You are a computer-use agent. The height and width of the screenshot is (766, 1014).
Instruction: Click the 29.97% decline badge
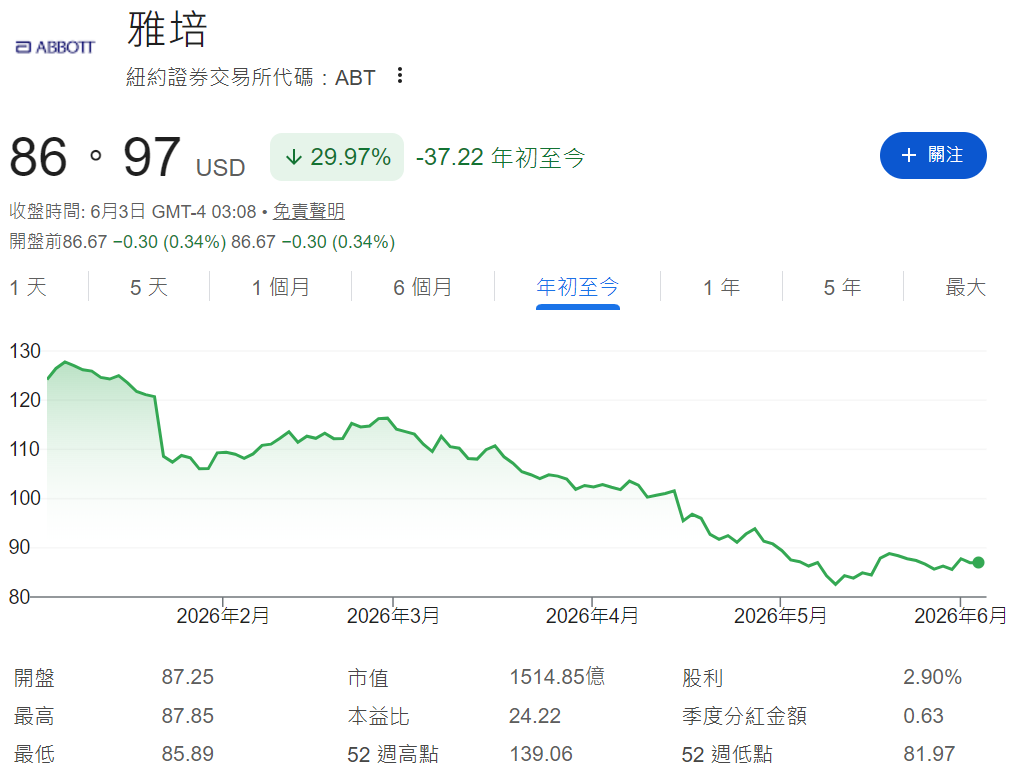click(x=337, y=157)
